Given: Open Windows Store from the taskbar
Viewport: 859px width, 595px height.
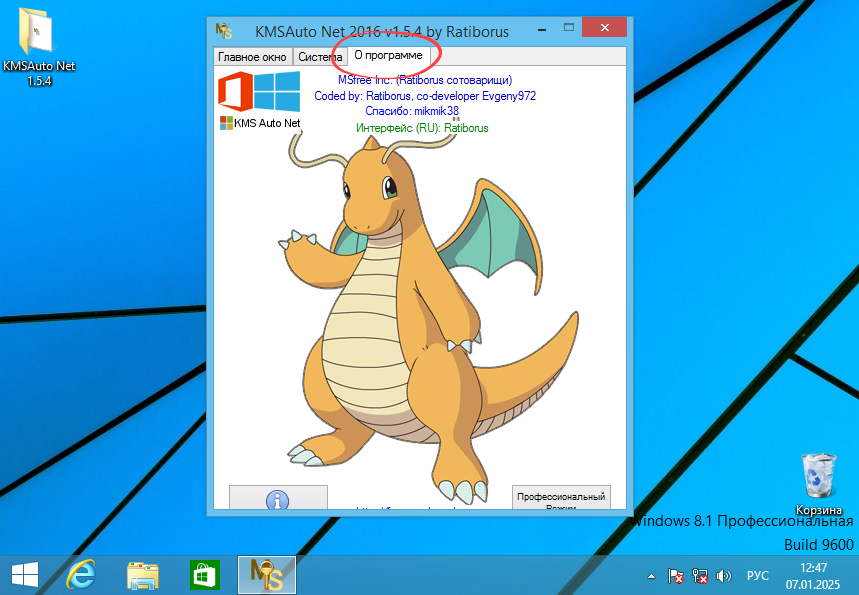Looking at the screenshot, I should click(204, 575).
